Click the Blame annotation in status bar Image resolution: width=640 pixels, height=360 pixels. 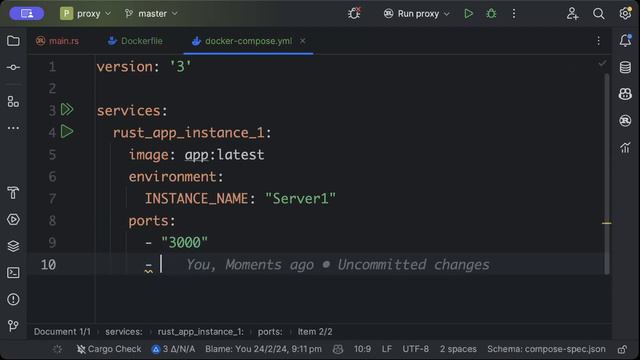tap(263, 349)
